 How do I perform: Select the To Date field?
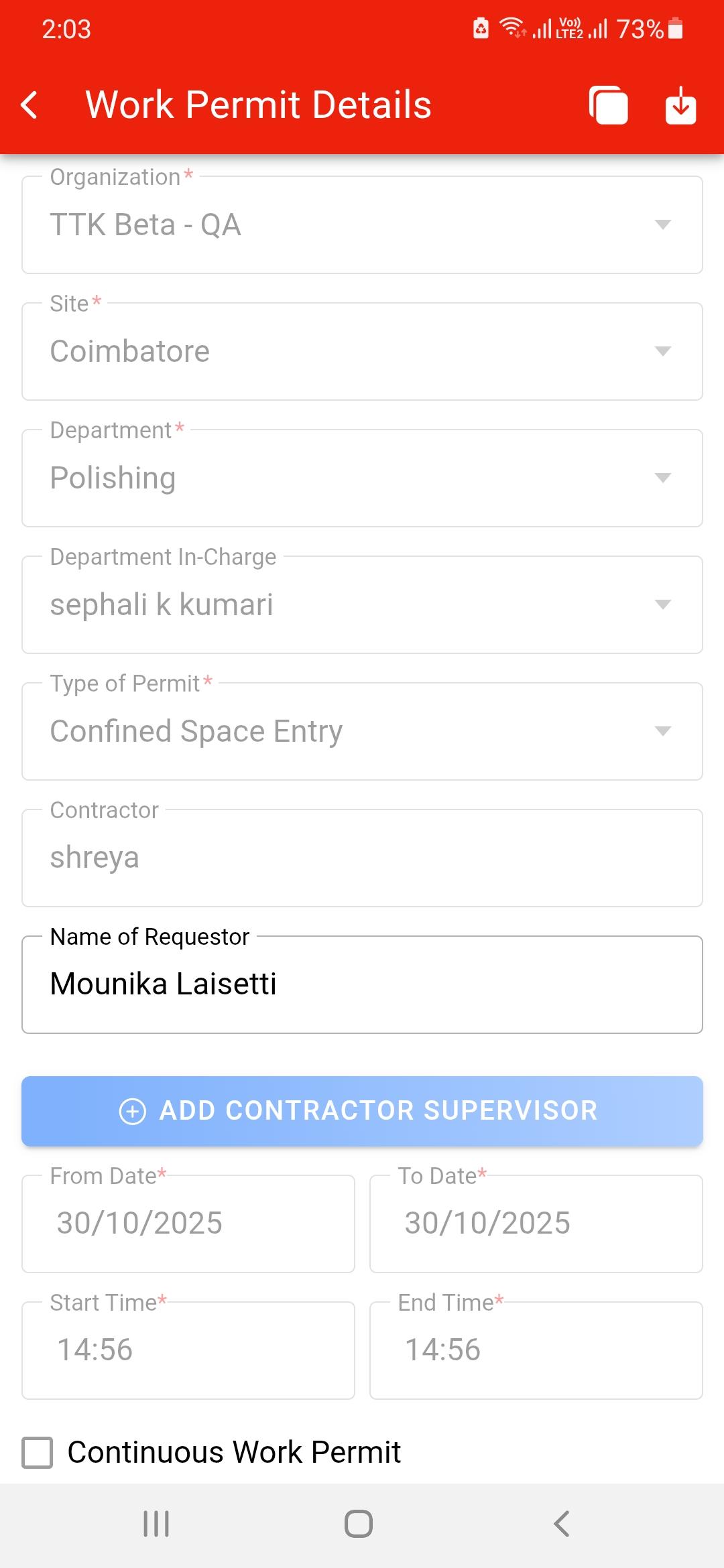(x=536, y=1224)
